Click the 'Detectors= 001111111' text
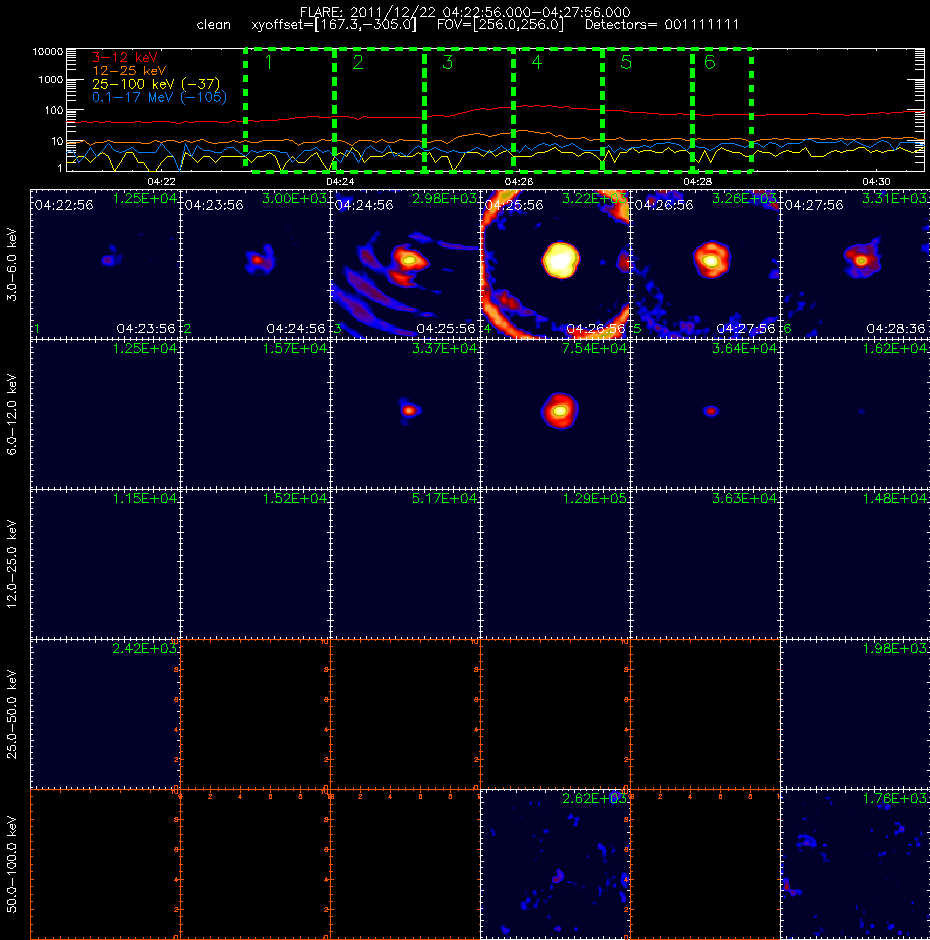The image size is (930, 940). click(662, 25)
